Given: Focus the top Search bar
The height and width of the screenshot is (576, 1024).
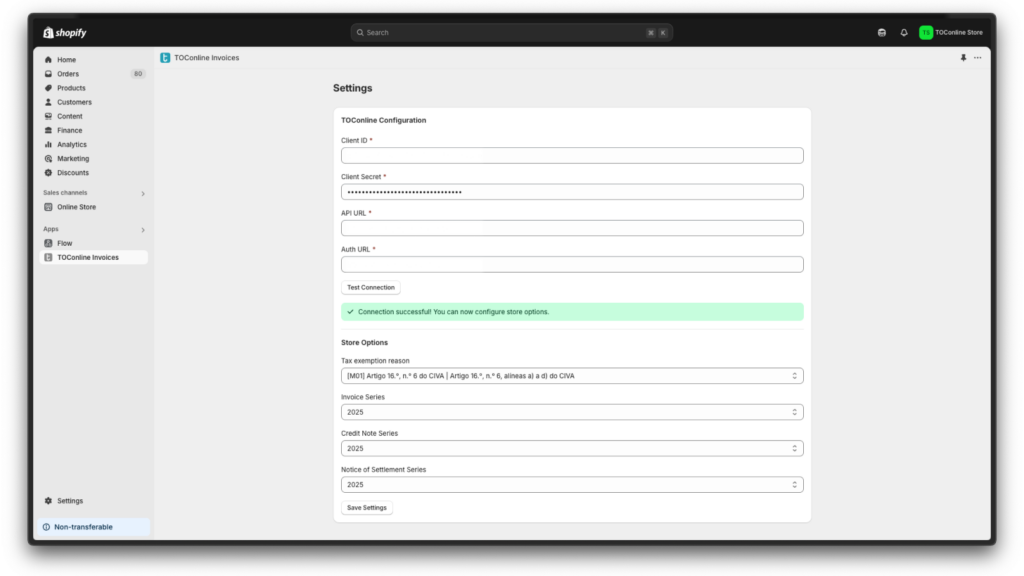Looking at the screenshot, I should click(x=511, y=33).
